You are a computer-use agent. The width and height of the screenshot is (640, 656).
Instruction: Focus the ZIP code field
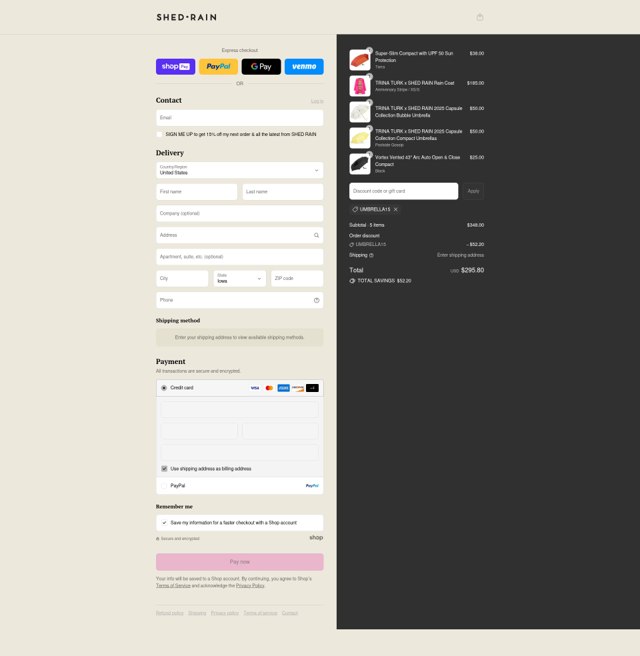tap(297, 279)
